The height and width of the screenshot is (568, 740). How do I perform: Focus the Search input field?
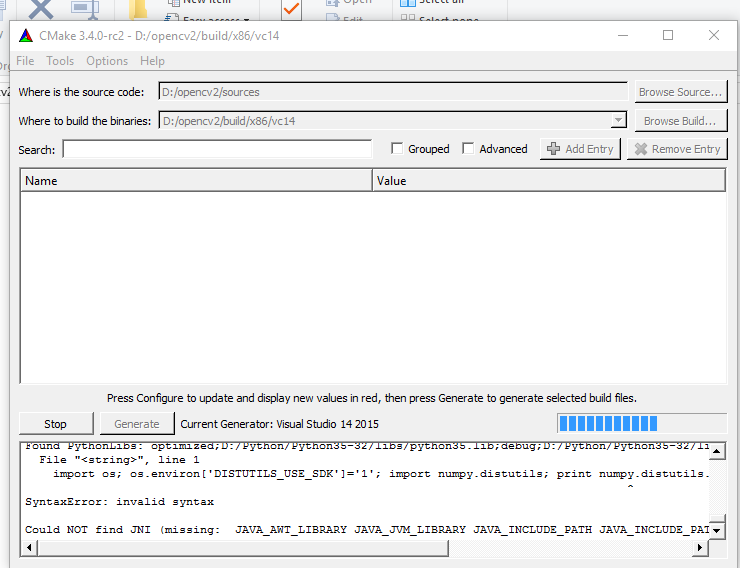(217, 149)
